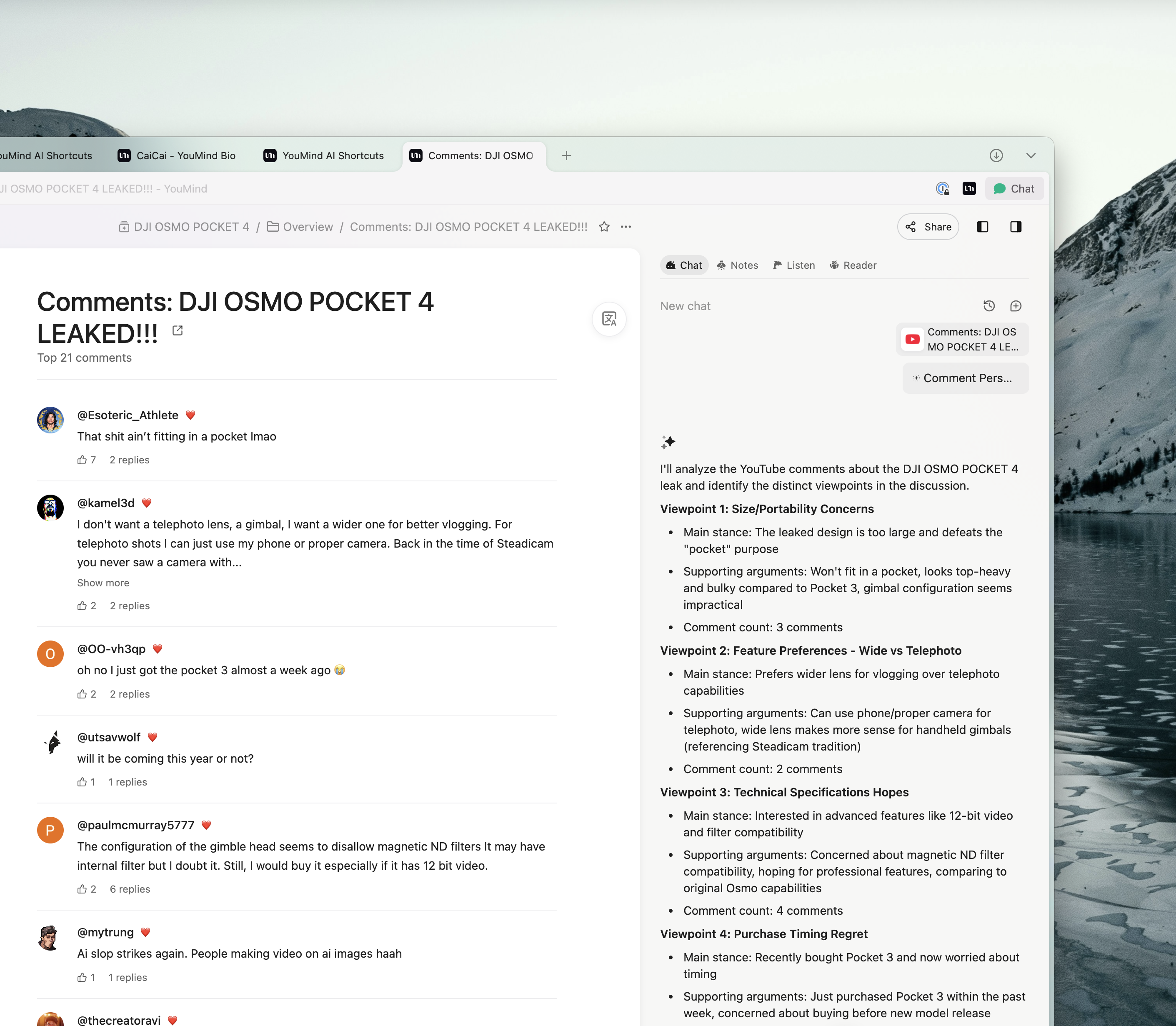Click the Share button
1176x1026 pixels.
(928, 227)
